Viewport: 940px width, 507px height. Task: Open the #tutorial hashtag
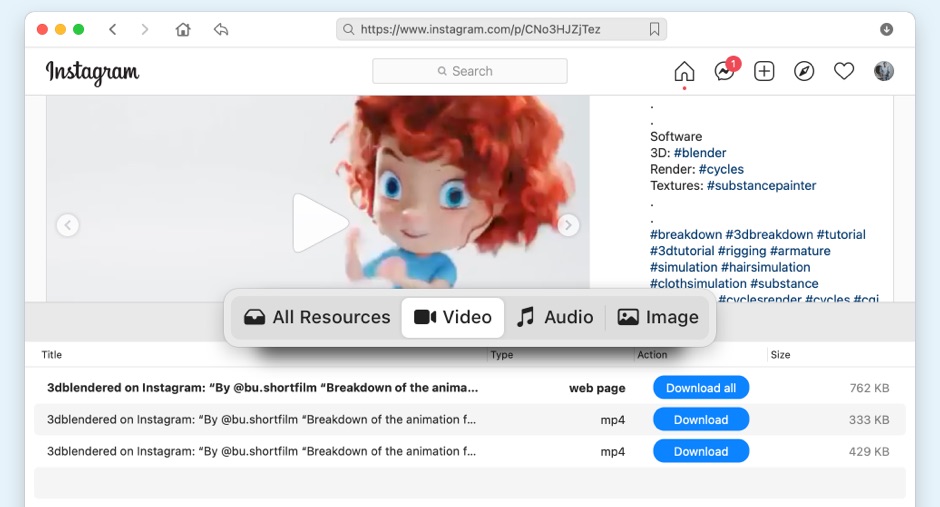tap(841, 234)
